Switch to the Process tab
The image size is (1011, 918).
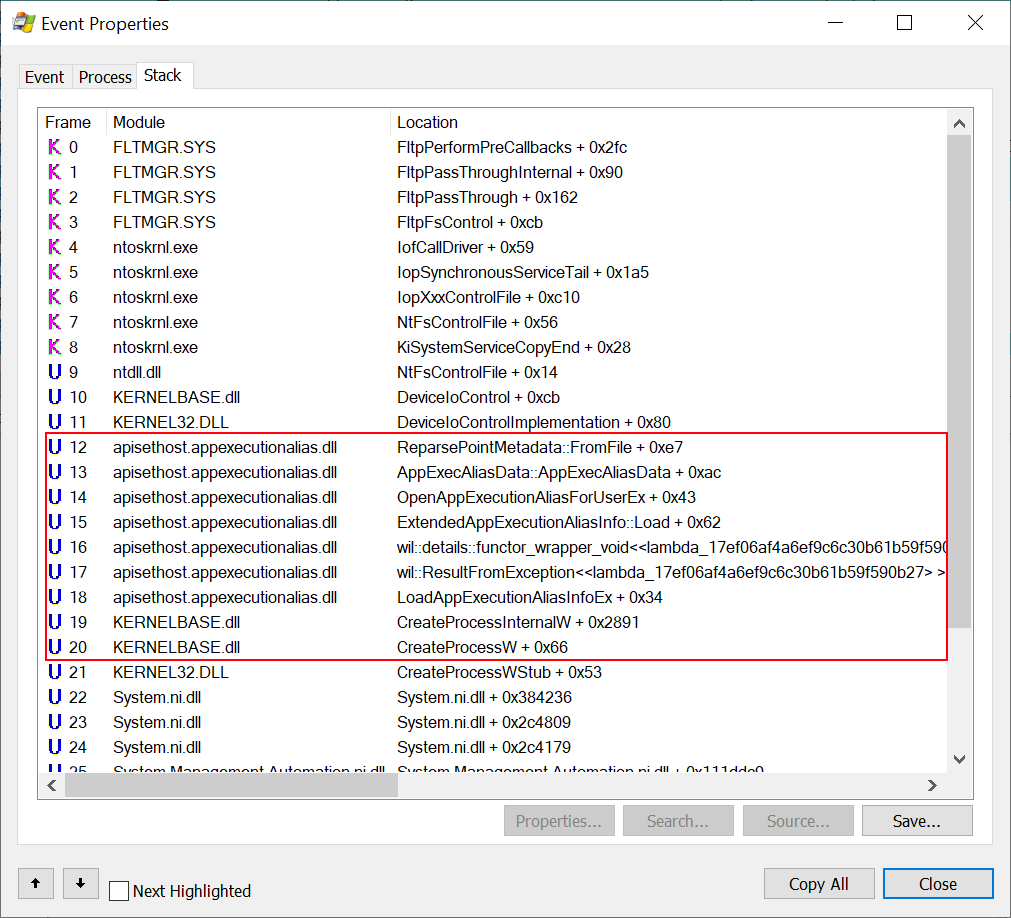(x=105, y=77)
